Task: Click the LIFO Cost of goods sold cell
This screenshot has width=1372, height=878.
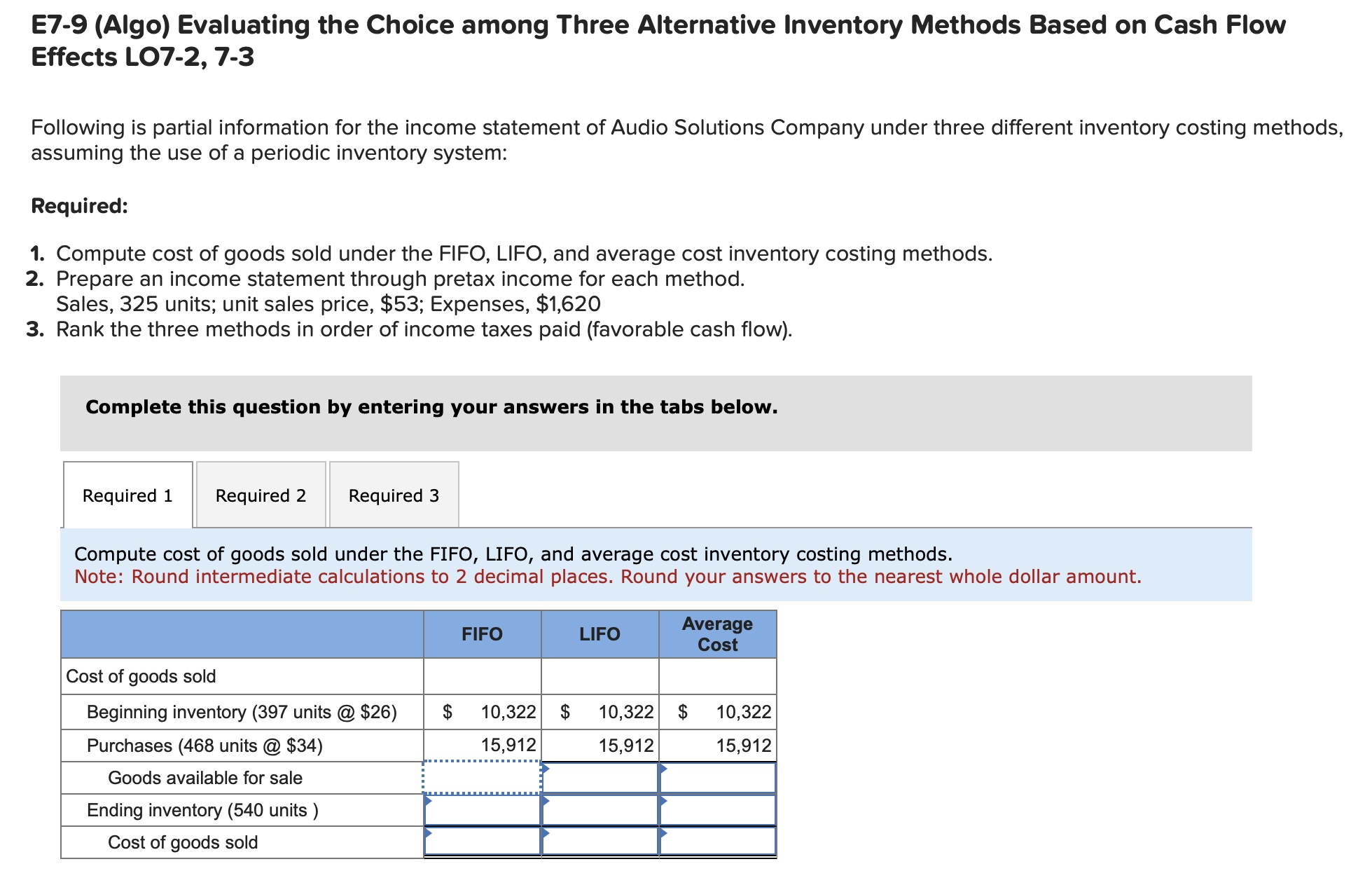Action: pyautogui.click(x=599, y=843)
